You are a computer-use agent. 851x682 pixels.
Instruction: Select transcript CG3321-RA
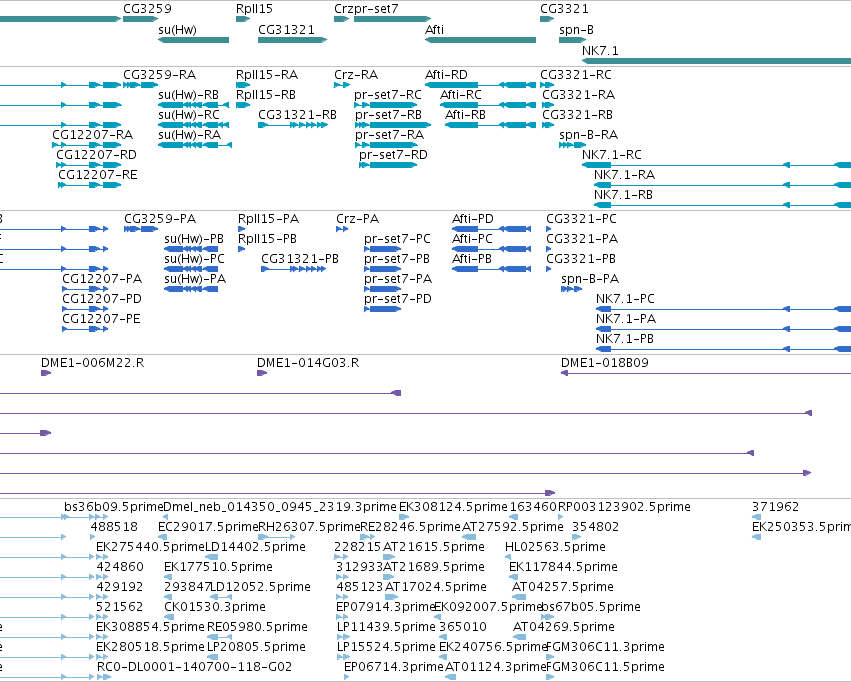(x=548, y=105)
